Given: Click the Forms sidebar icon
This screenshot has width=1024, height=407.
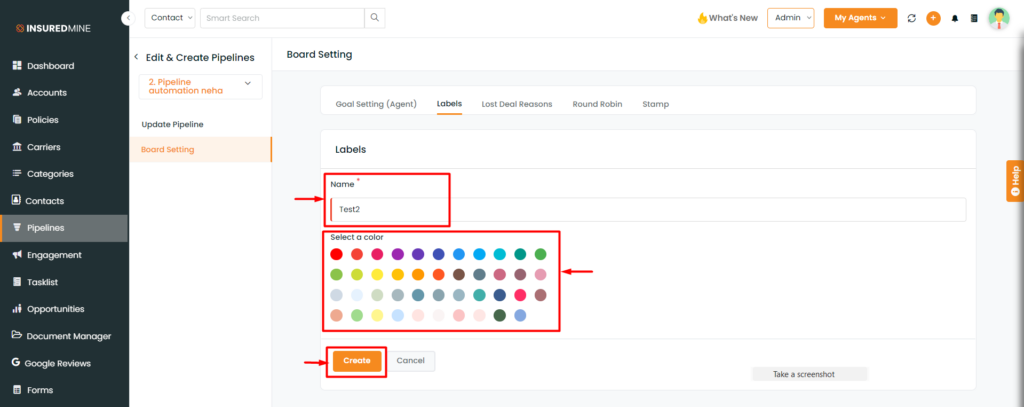Looking at the screenshot, I should (17, 390).
